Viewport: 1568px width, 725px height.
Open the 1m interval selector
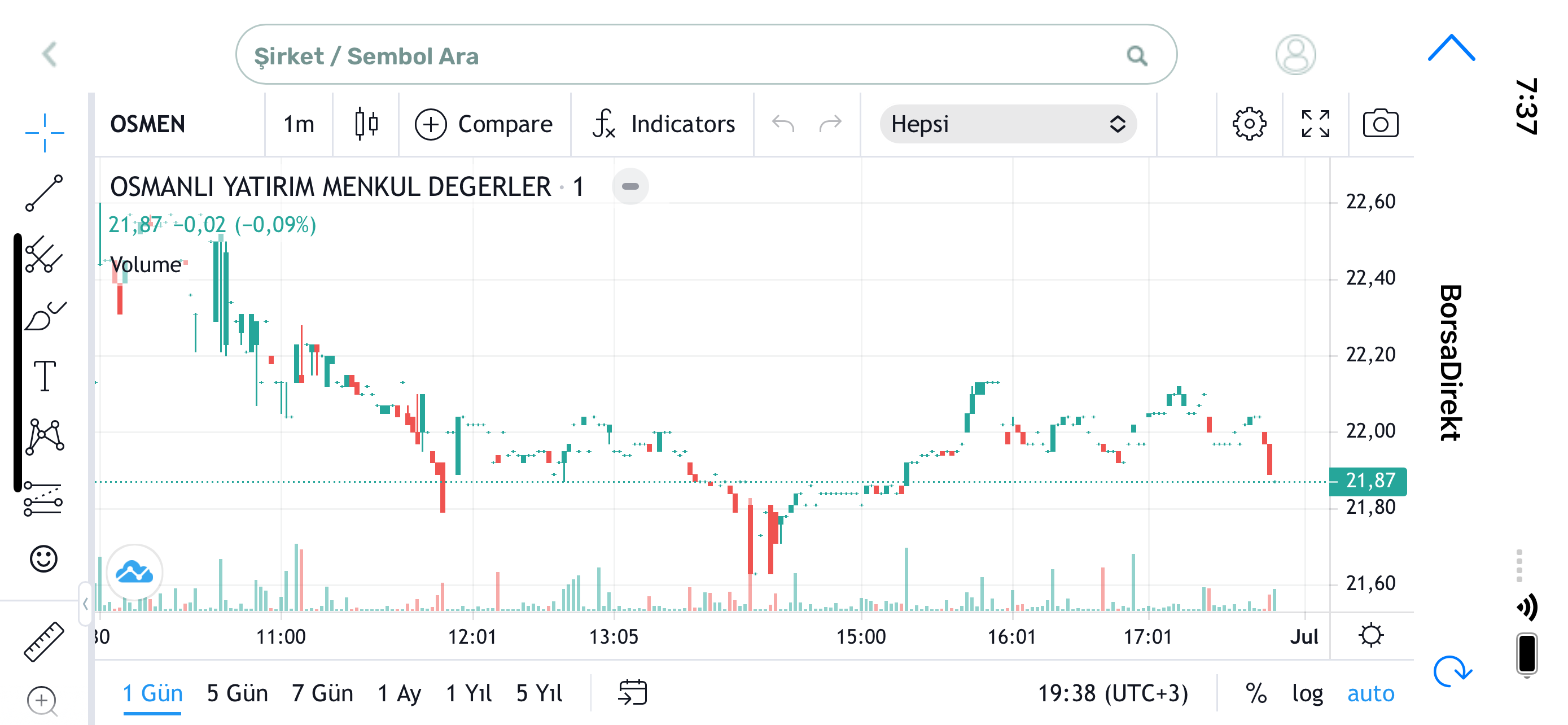pyautogui.click(x=298, y=124)
